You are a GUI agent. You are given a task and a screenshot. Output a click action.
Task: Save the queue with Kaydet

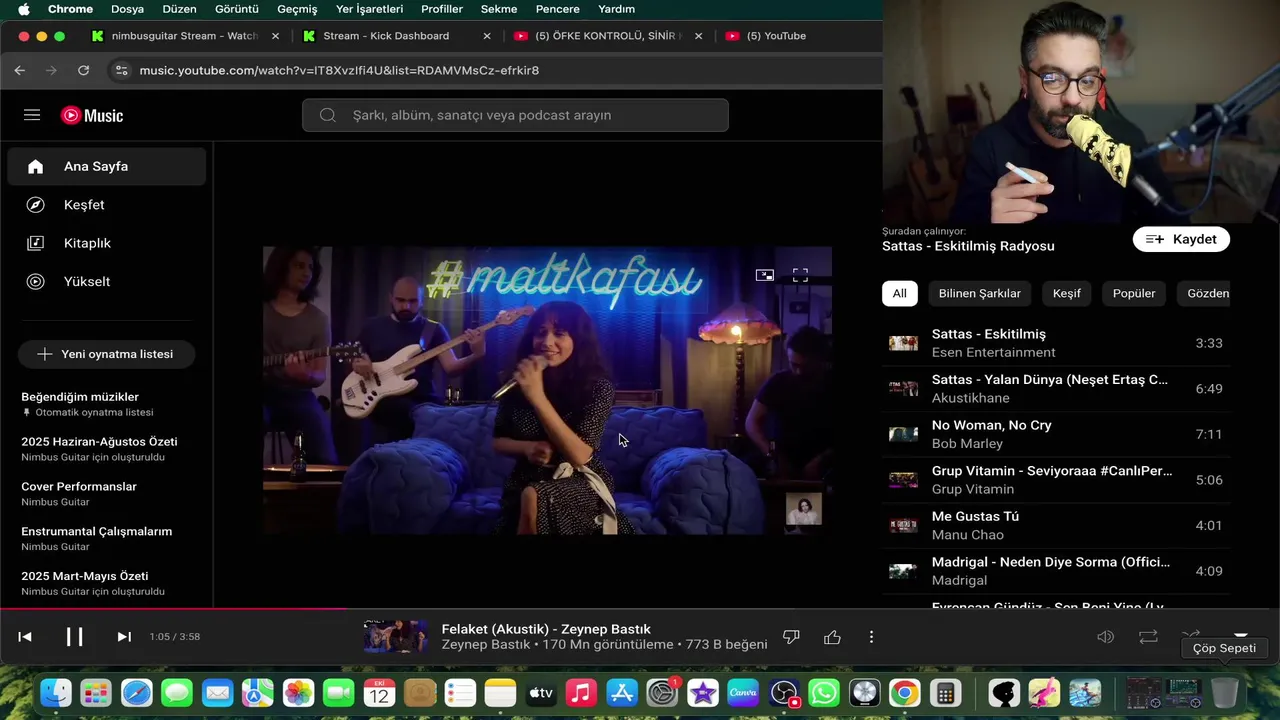pyautogui.click(x=1181, y=239)
